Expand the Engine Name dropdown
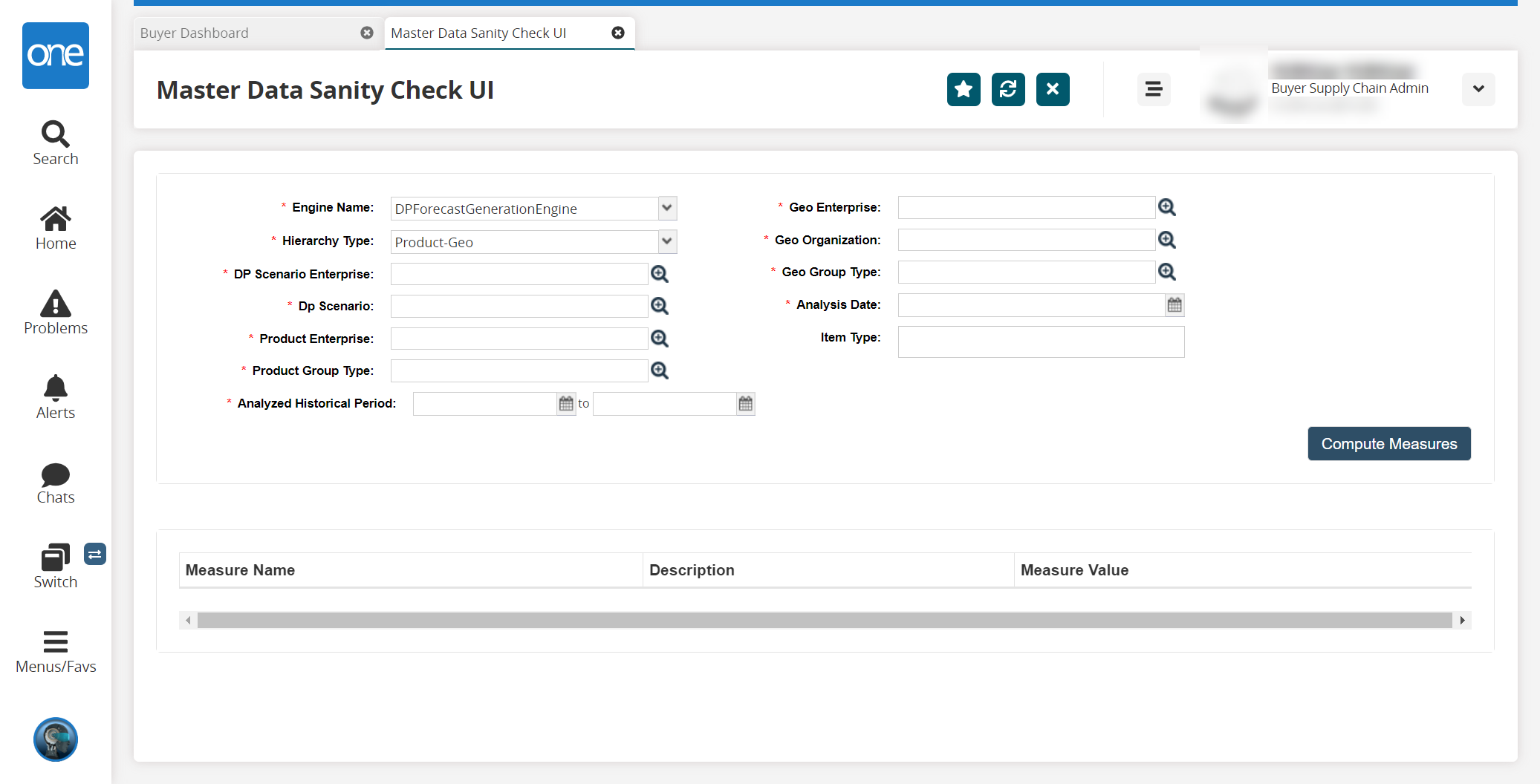This screenshot has width=1540, height=784. click(x=667, y=209)
